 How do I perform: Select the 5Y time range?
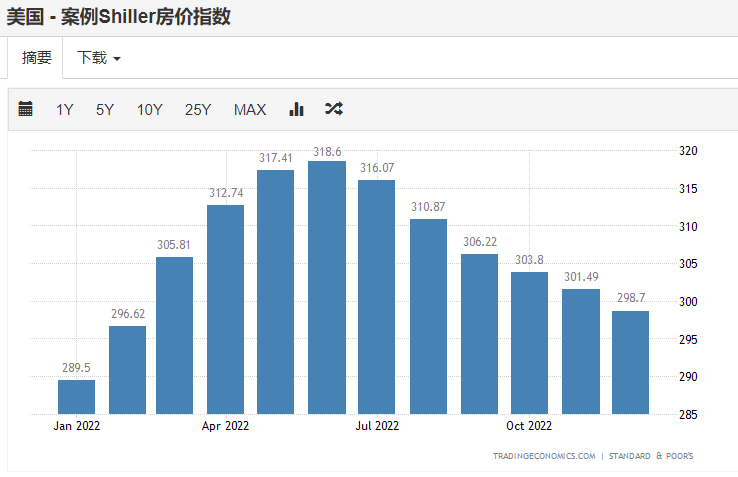[105, 110]
